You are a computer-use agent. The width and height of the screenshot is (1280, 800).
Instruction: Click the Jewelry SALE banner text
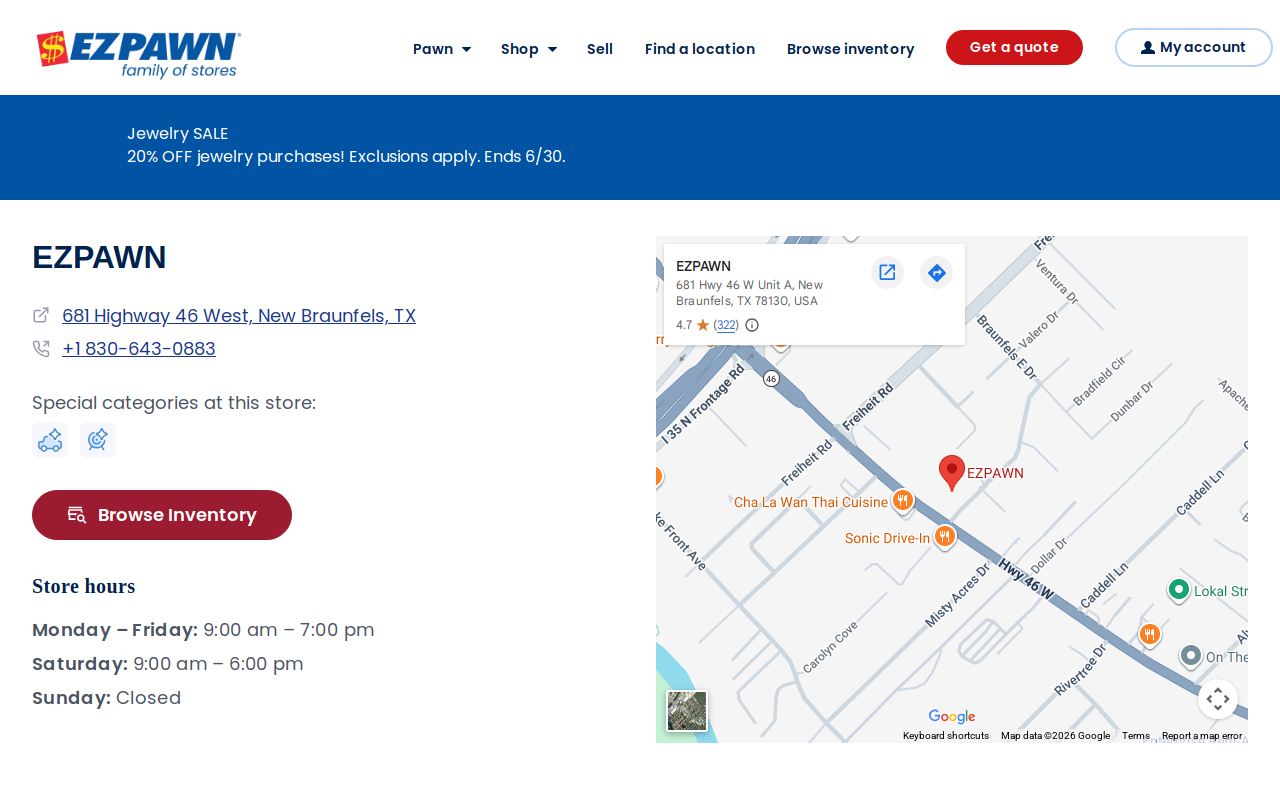[x=178, y=134]
